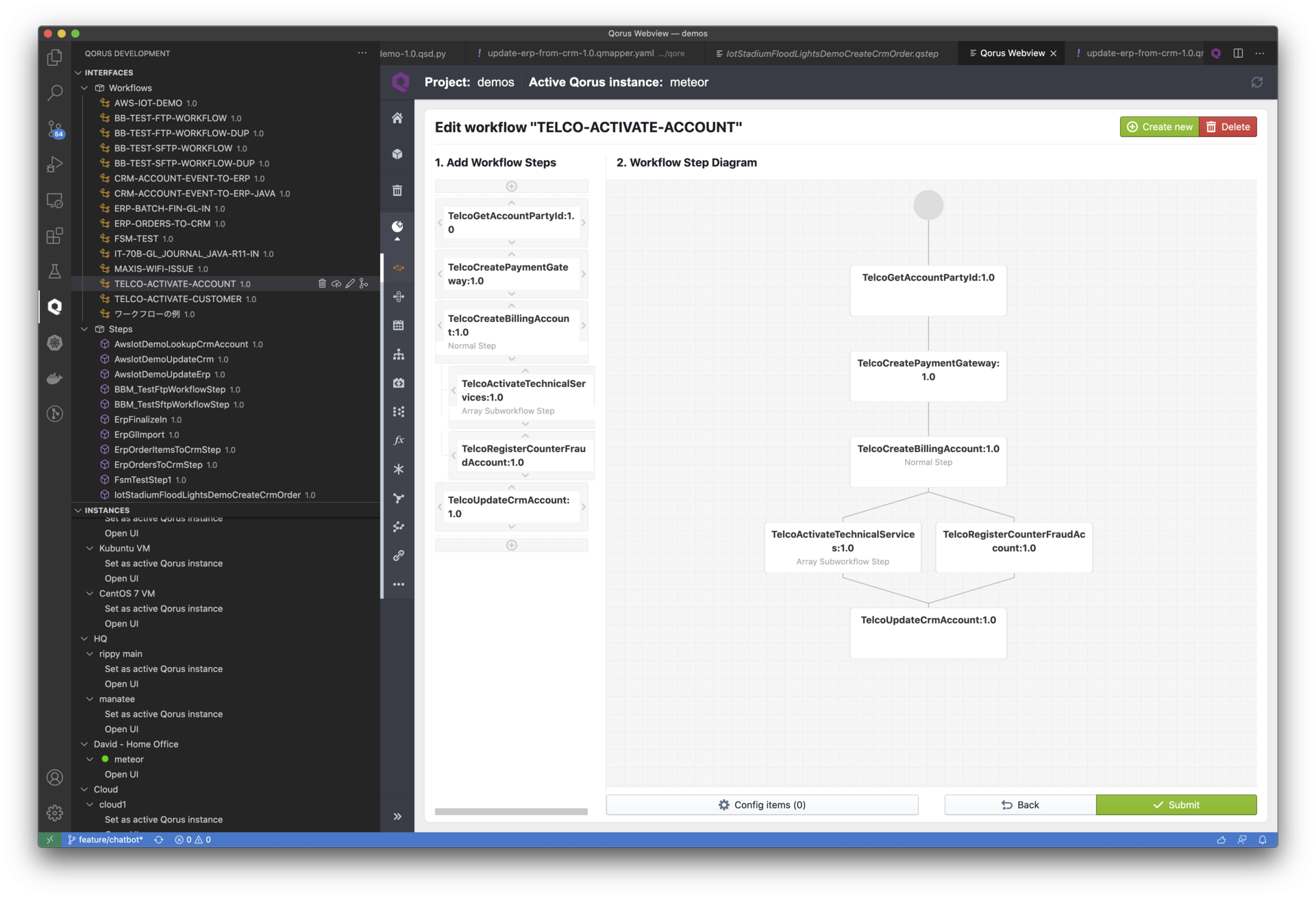1316x898 pixels.
Task: Open Qorus Development panel more actions
Action: [362, 53]
